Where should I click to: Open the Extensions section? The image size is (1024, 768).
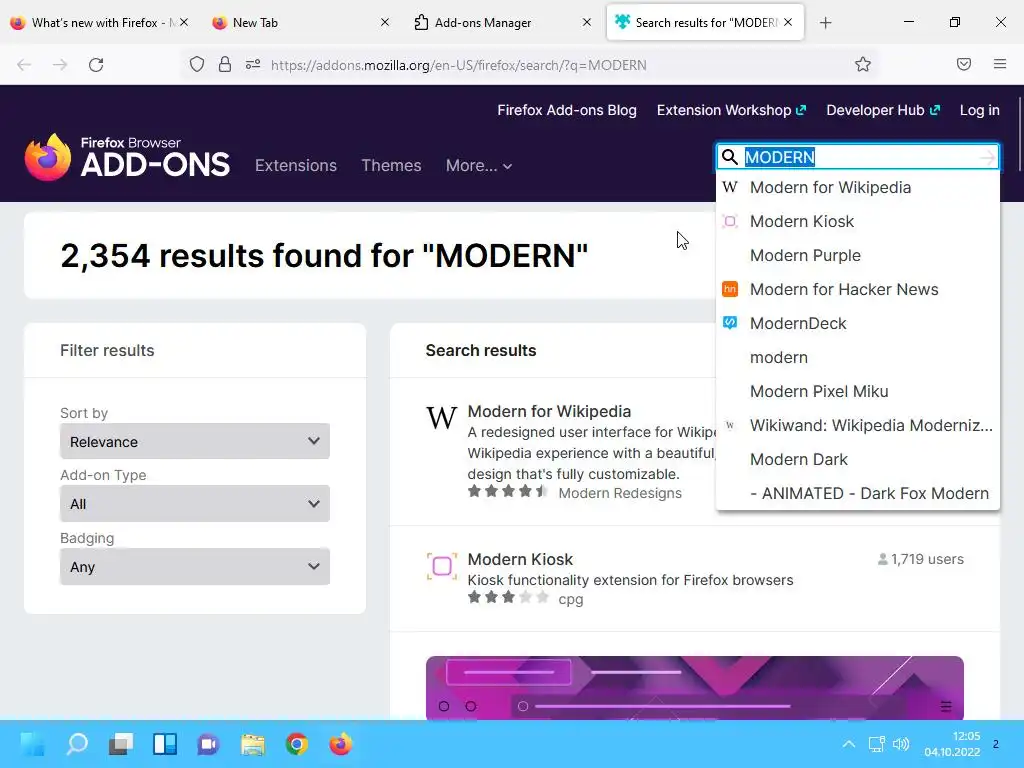(296, 165)
